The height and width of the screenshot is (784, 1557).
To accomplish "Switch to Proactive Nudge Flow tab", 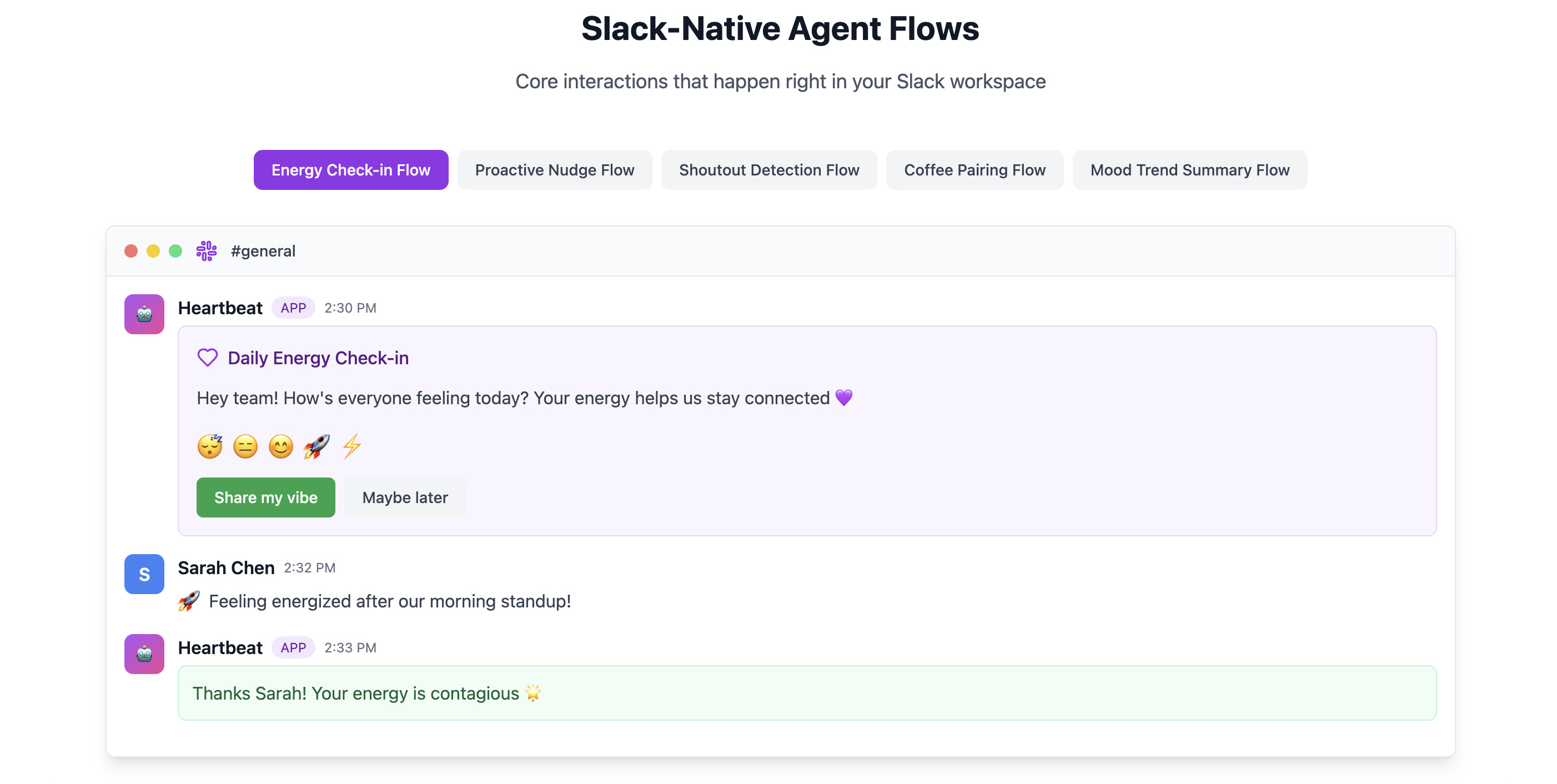I will pos(554,170).
